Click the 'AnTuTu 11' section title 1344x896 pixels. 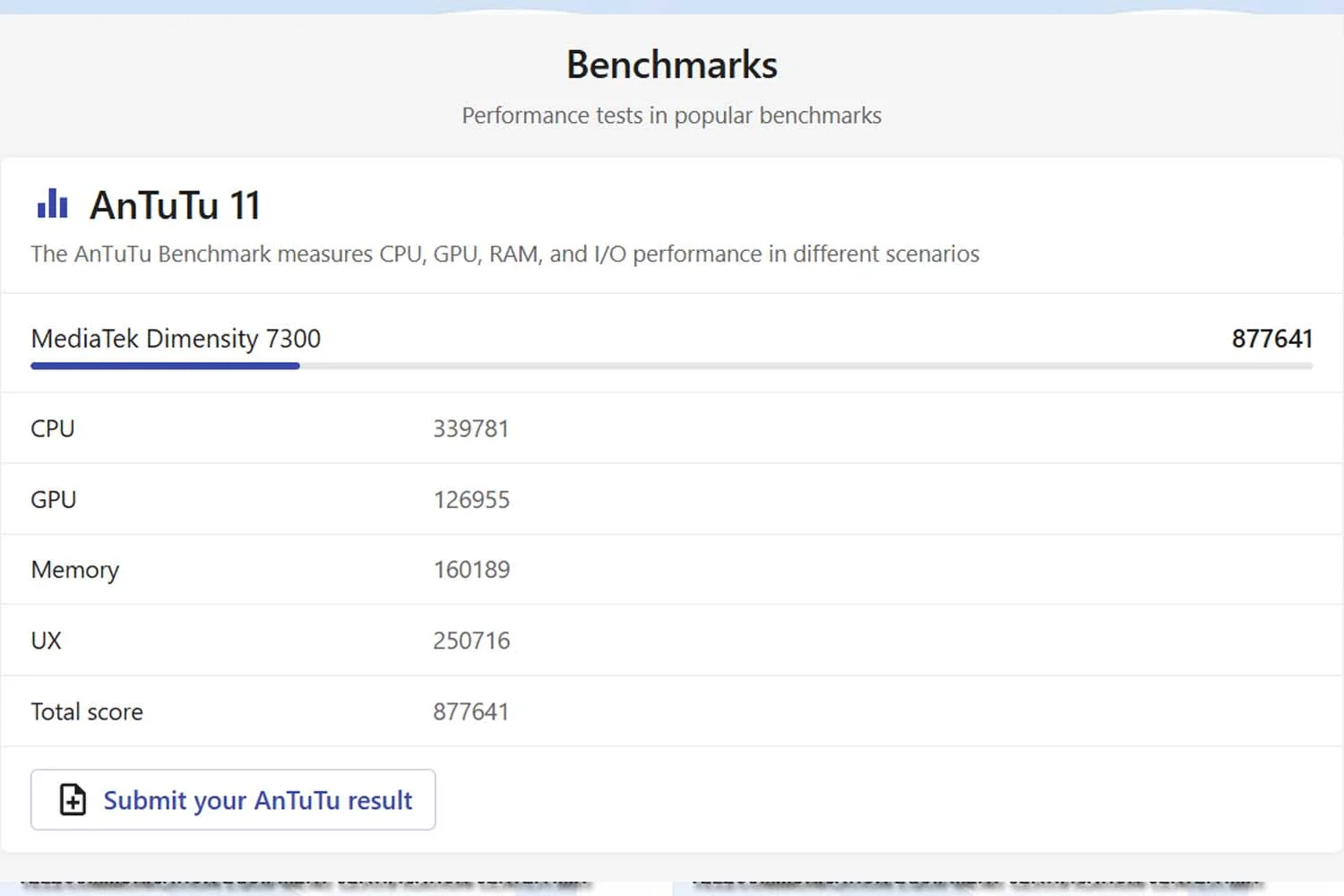(175, 205)
